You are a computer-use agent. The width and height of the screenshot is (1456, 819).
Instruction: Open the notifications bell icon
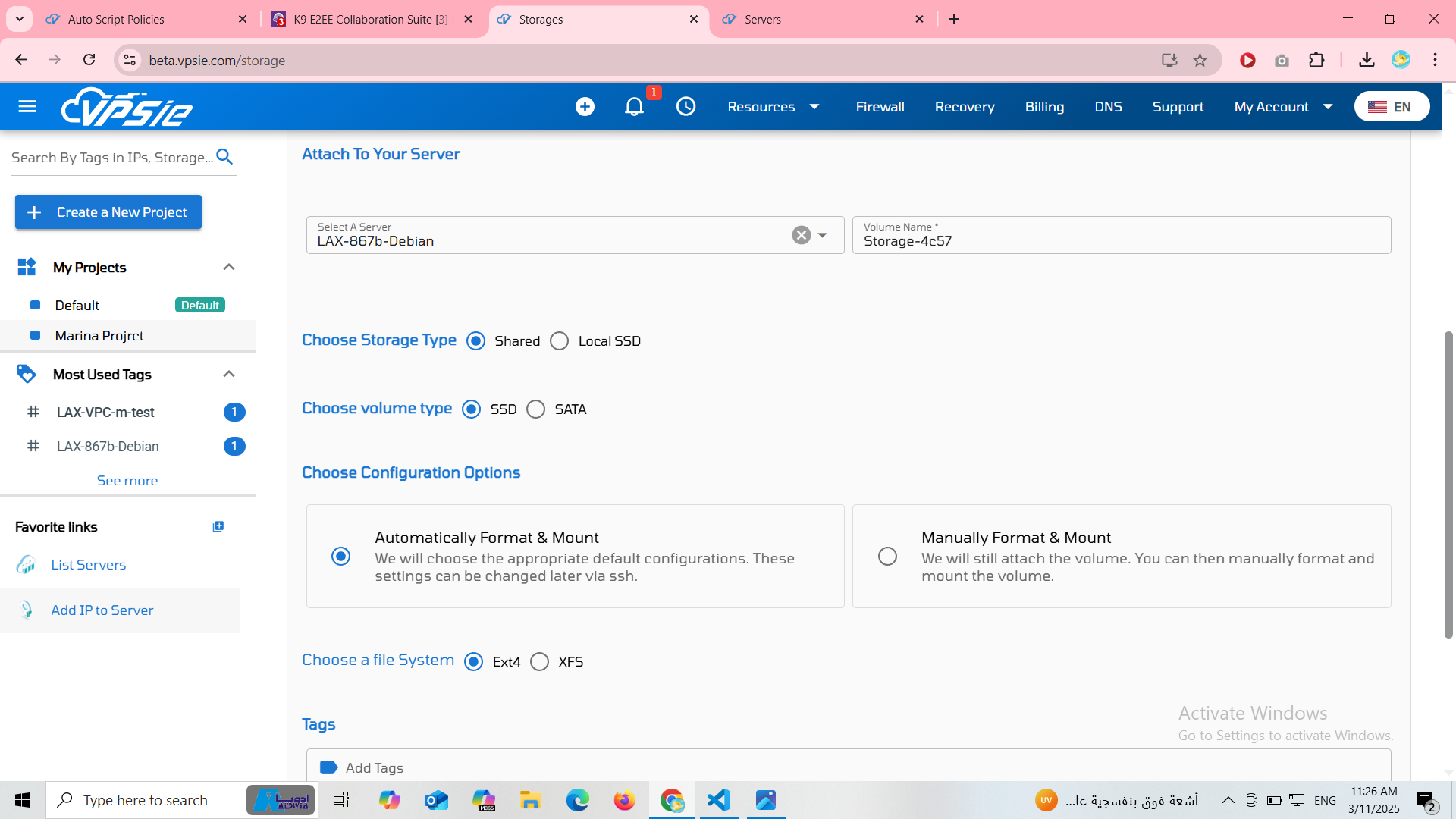coord(634,107)
